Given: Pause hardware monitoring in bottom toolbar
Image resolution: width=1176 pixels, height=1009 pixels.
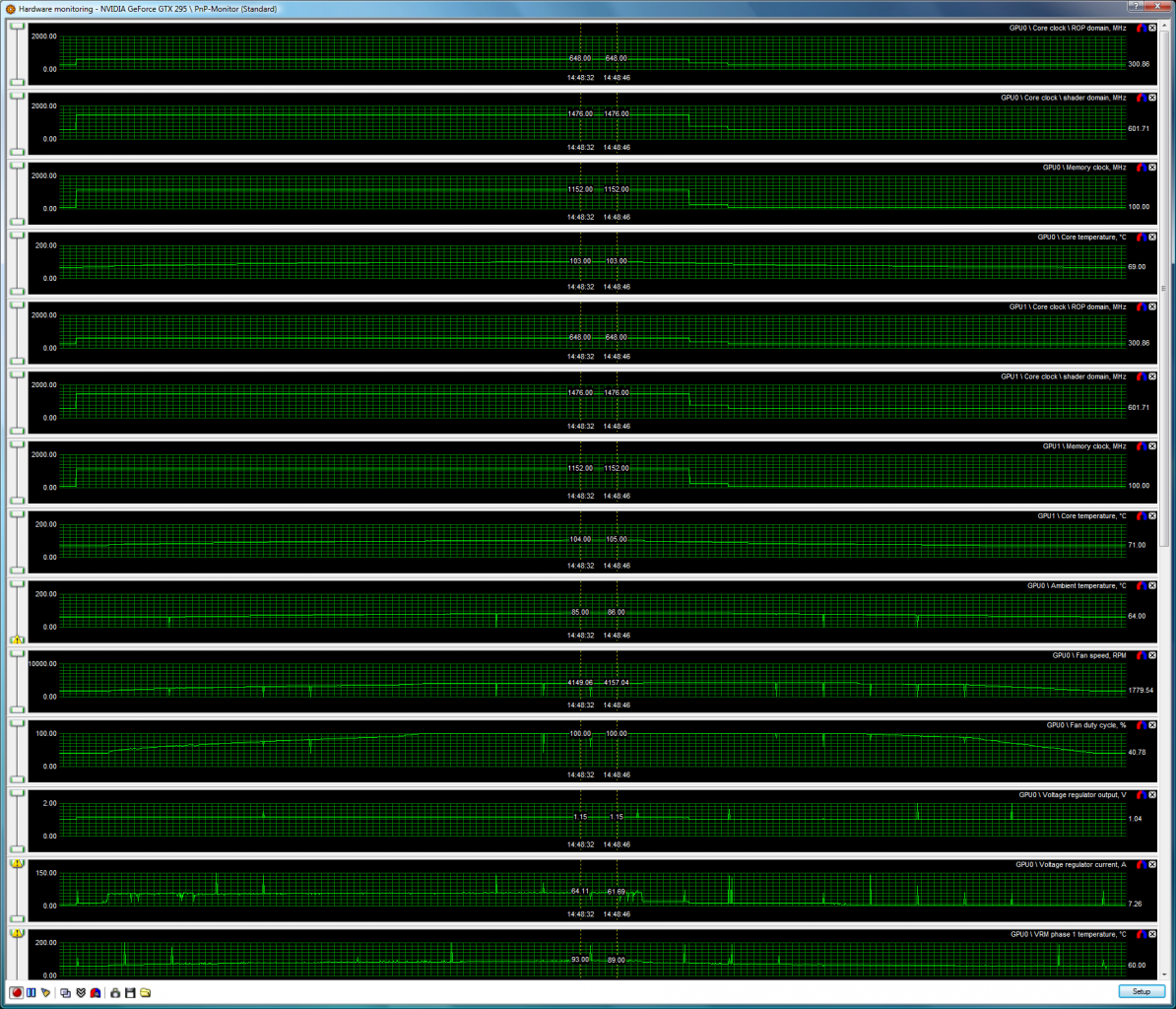Looking at the screenshot, I should [x=32, y=992].
